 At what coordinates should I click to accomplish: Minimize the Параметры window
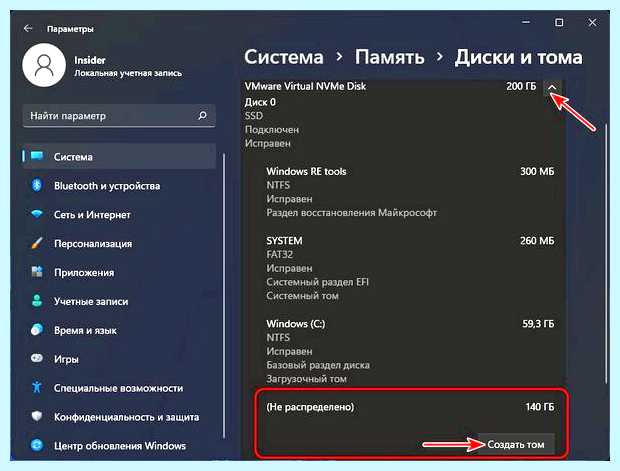tap(526, 23)
